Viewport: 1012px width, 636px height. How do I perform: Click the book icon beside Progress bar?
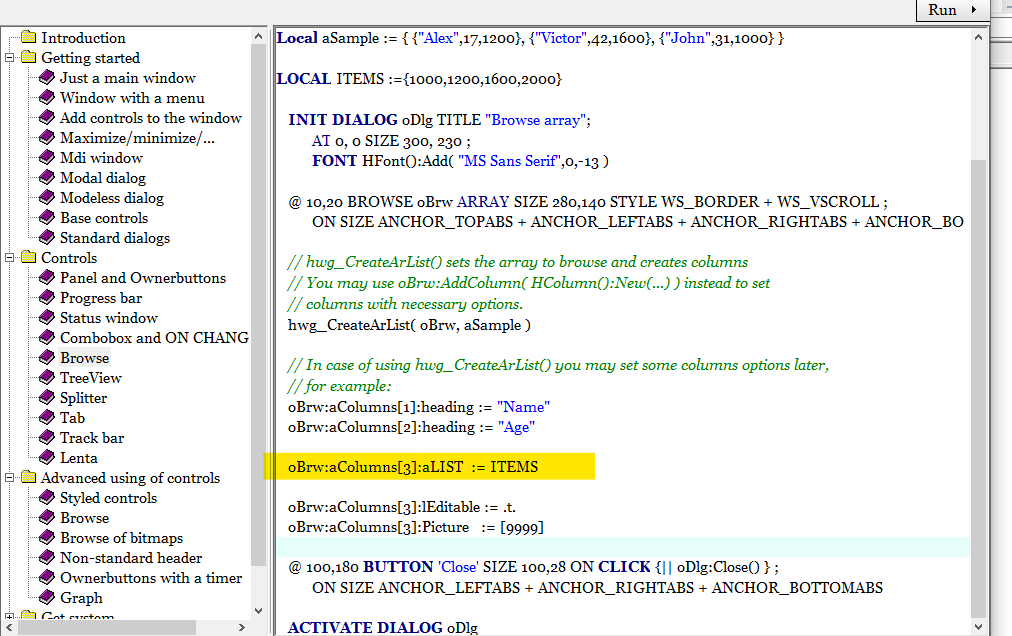pos(46,298)
